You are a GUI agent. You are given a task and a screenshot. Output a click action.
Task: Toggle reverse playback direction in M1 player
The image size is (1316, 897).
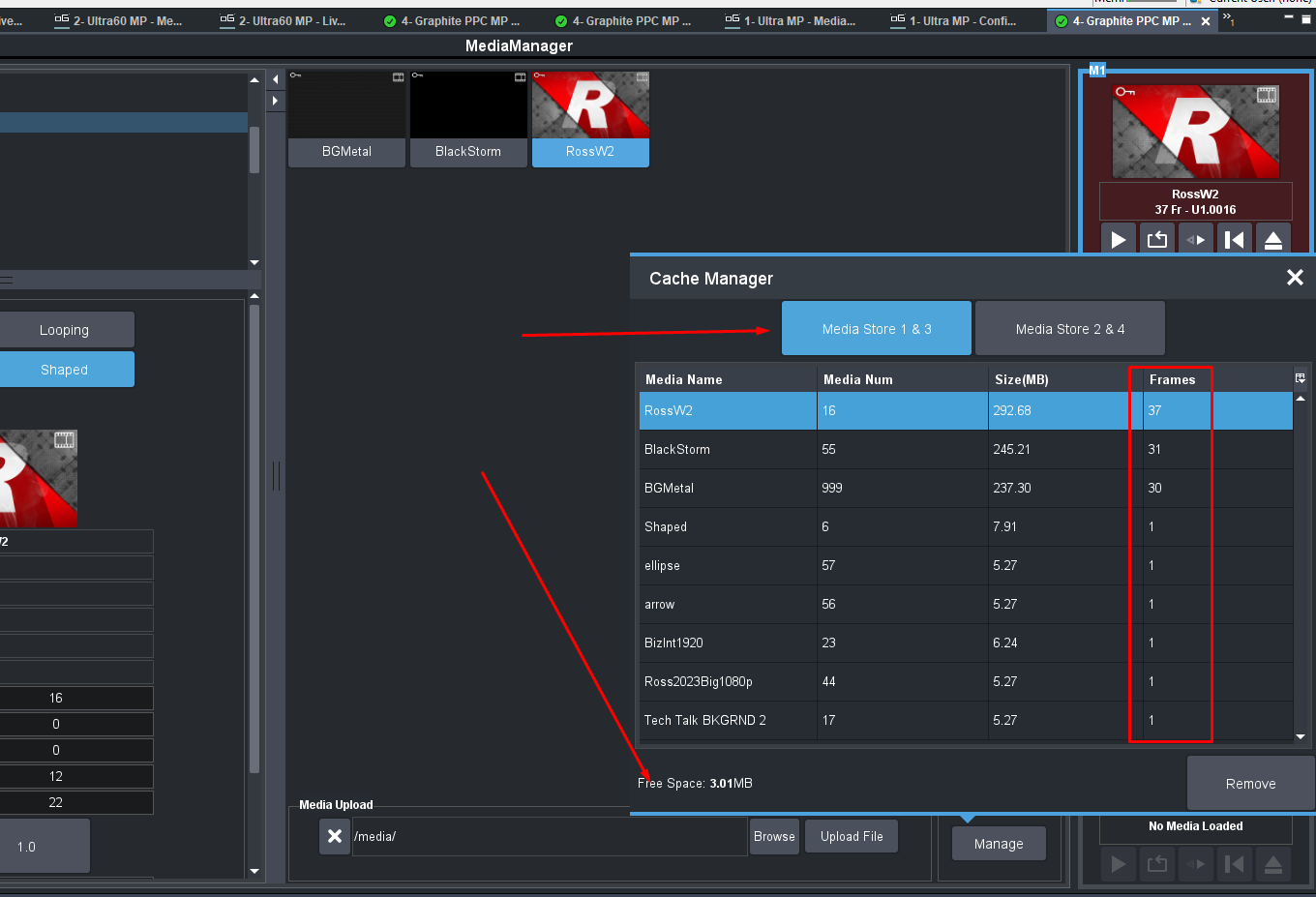pyautogui.click(x=1196, y=239)
